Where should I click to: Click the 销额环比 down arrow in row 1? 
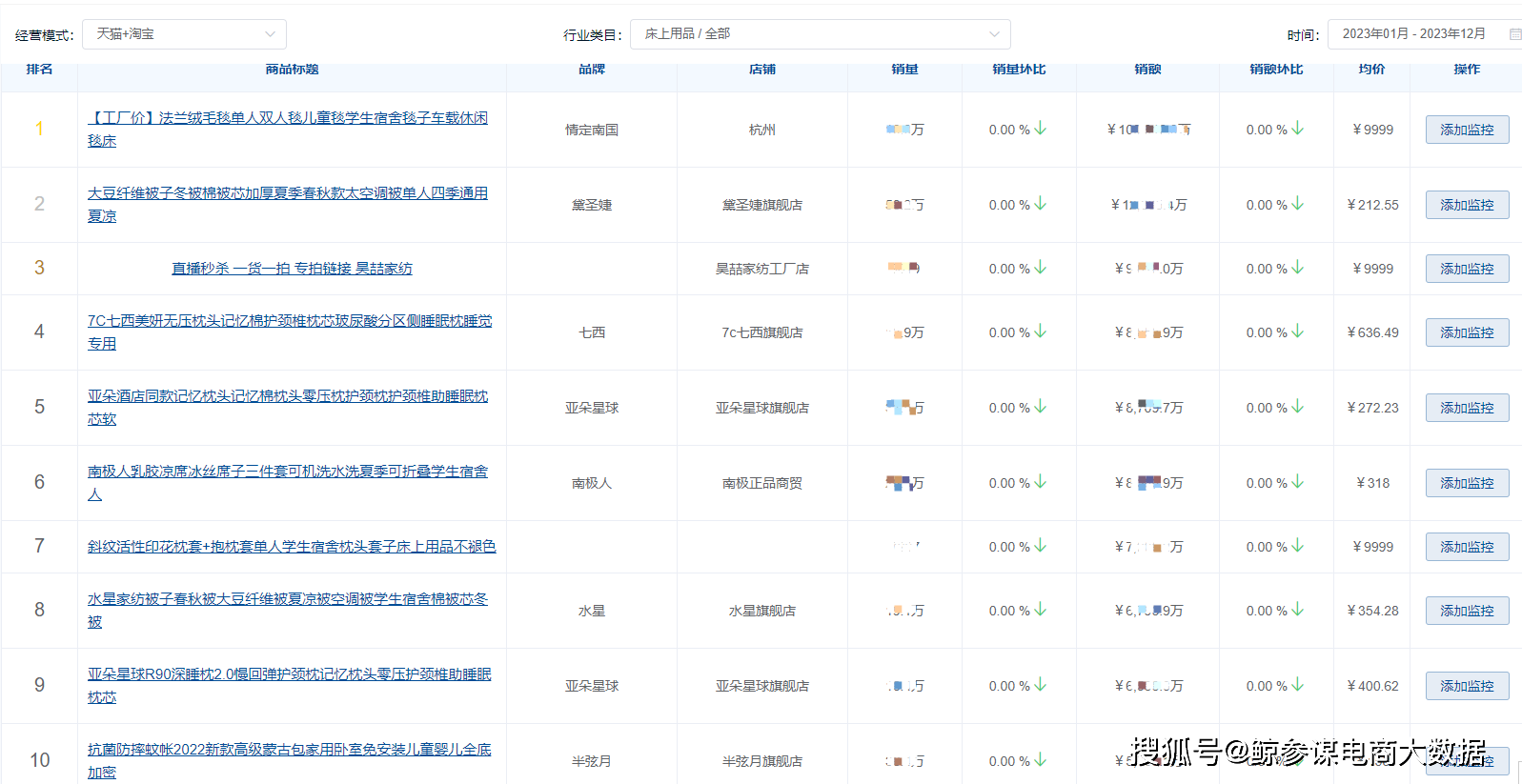pos(1298,129)
